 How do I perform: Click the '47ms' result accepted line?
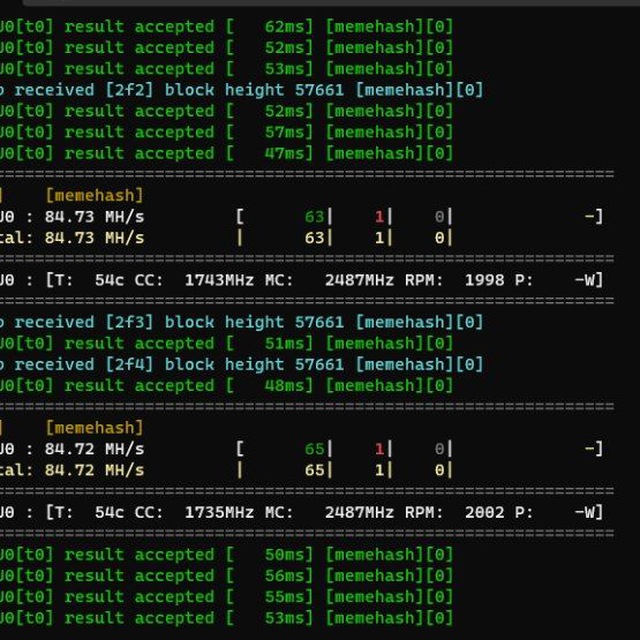pos(227,154)
